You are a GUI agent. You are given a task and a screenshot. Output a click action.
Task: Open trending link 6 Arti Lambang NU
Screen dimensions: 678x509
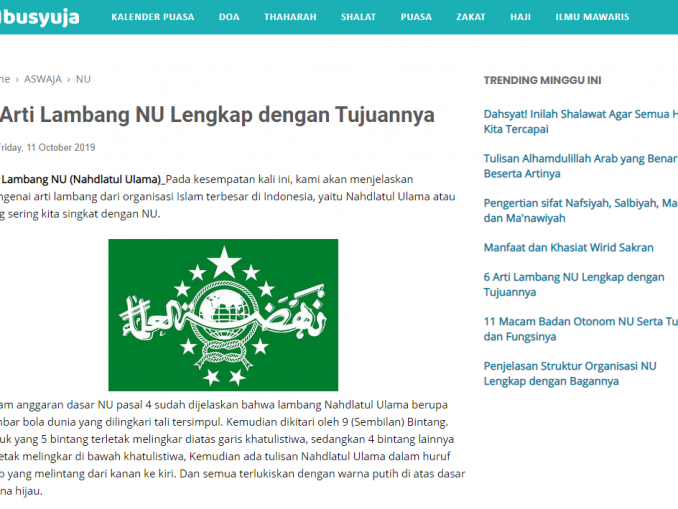pos(574,285)
